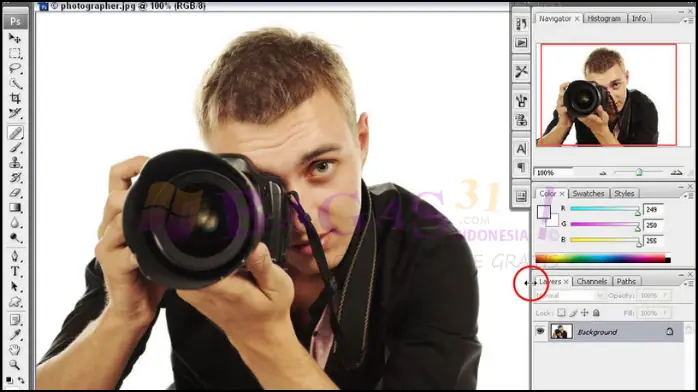698x392 pixels.
Task: Select the Move tool
Action: (x=15, y=38)
